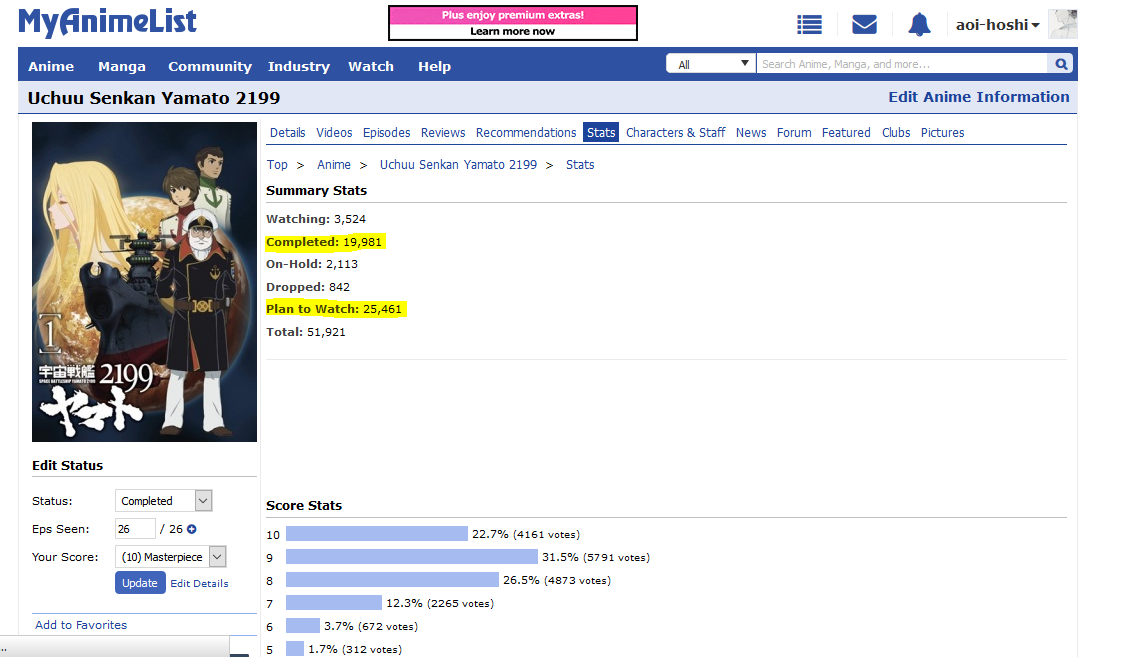Switch to the Reviews tab

pos(443,132)
